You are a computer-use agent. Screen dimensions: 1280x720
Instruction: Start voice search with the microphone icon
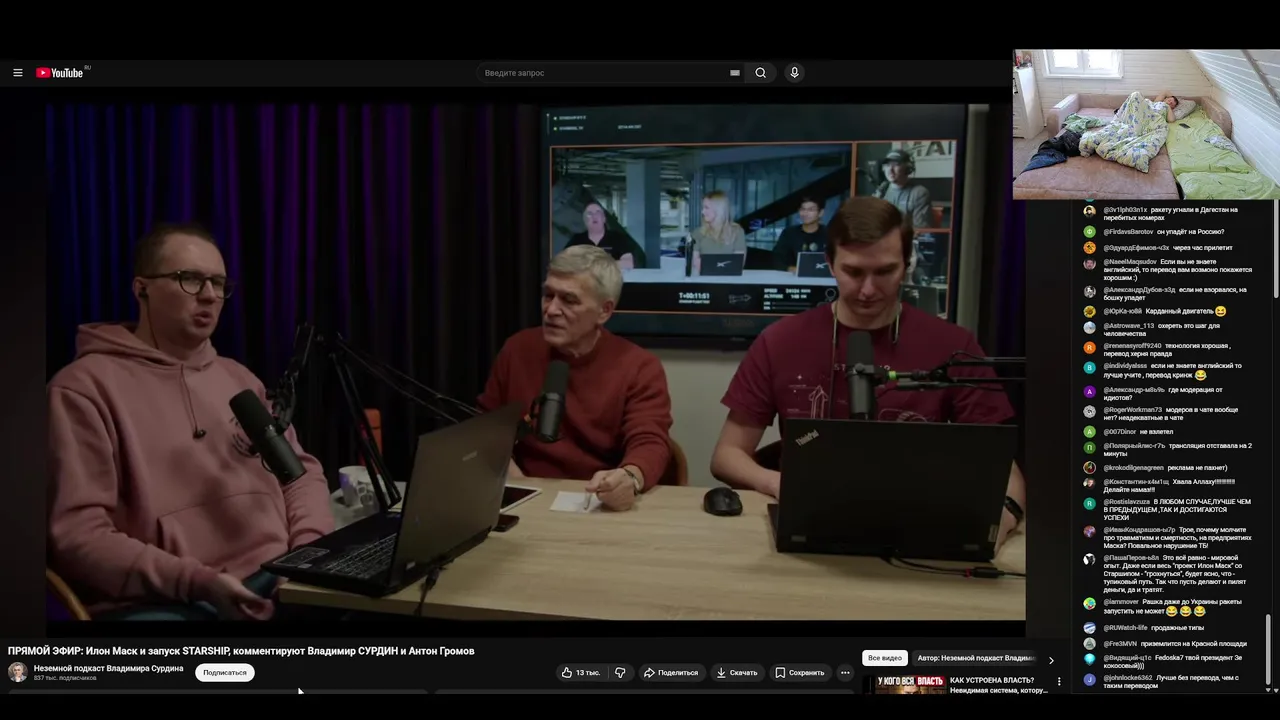(794, 73)
